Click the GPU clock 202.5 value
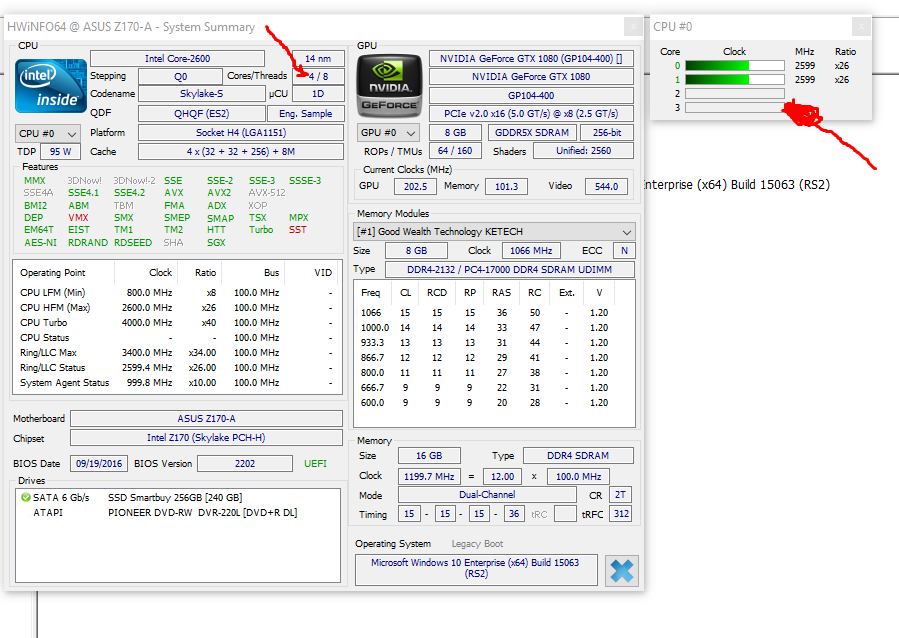The width and height of the screenshot is (899, 638). [x=415, y=186]
